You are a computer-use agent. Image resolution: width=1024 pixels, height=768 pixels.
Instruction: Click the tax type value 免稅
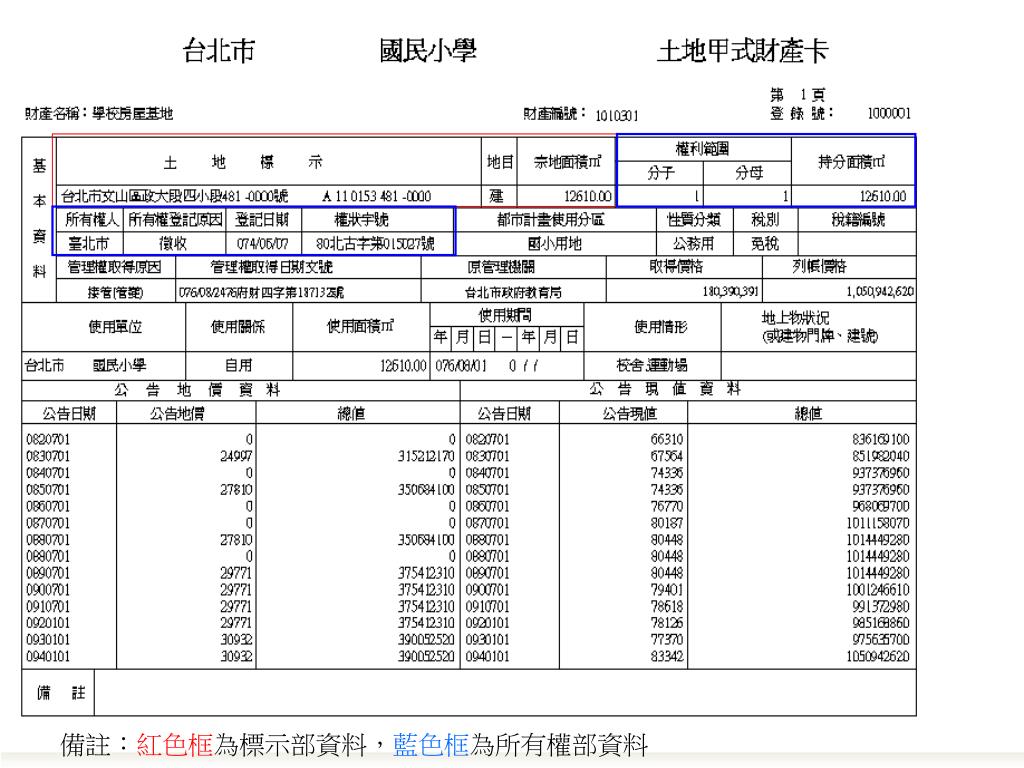(765, 244)
